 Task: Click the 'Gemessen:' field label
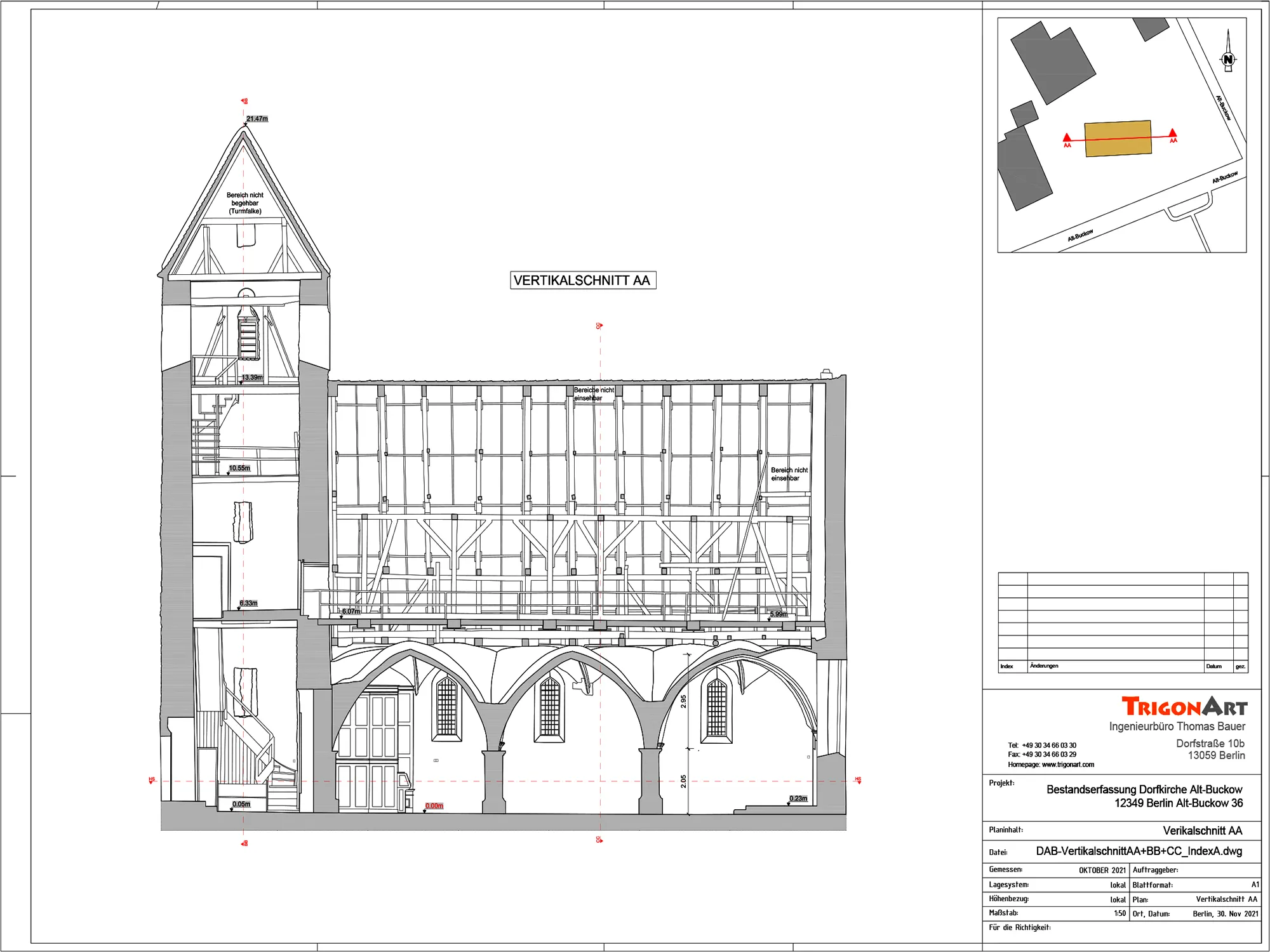(x=1006, y=869)
